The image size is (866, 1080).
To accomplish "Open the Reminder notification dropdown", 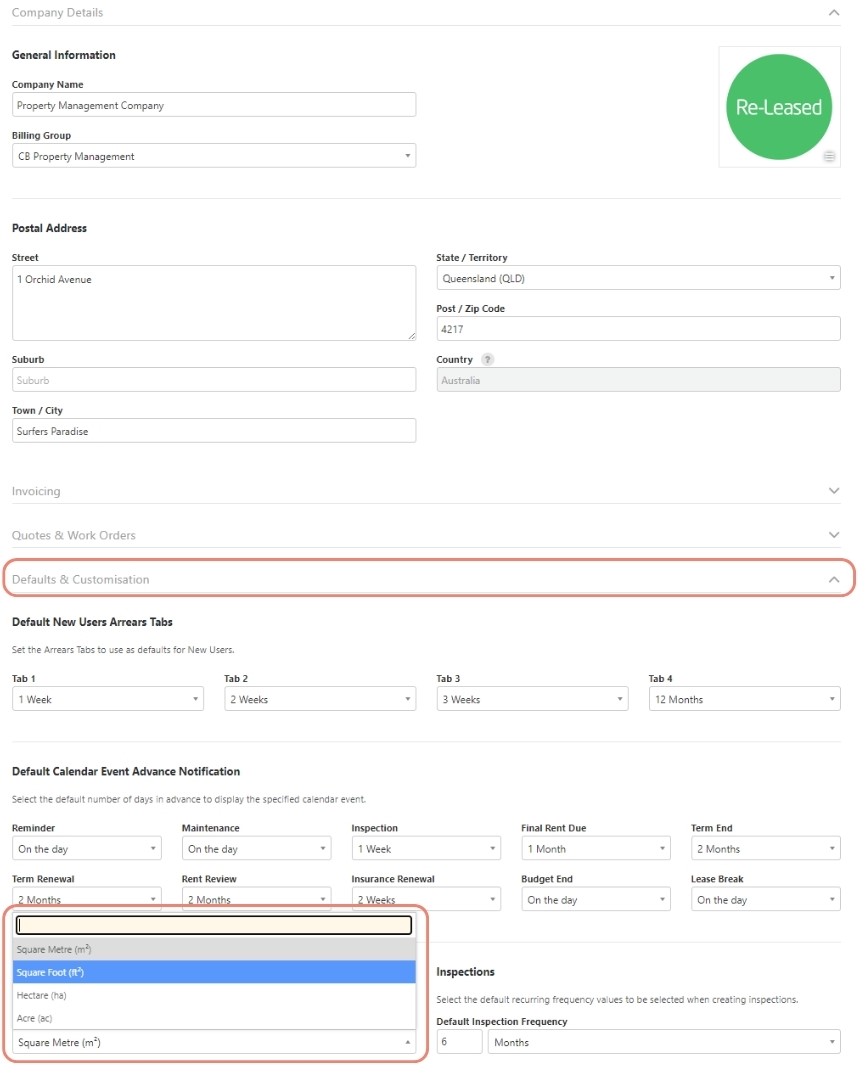I will tap(86, 849).
